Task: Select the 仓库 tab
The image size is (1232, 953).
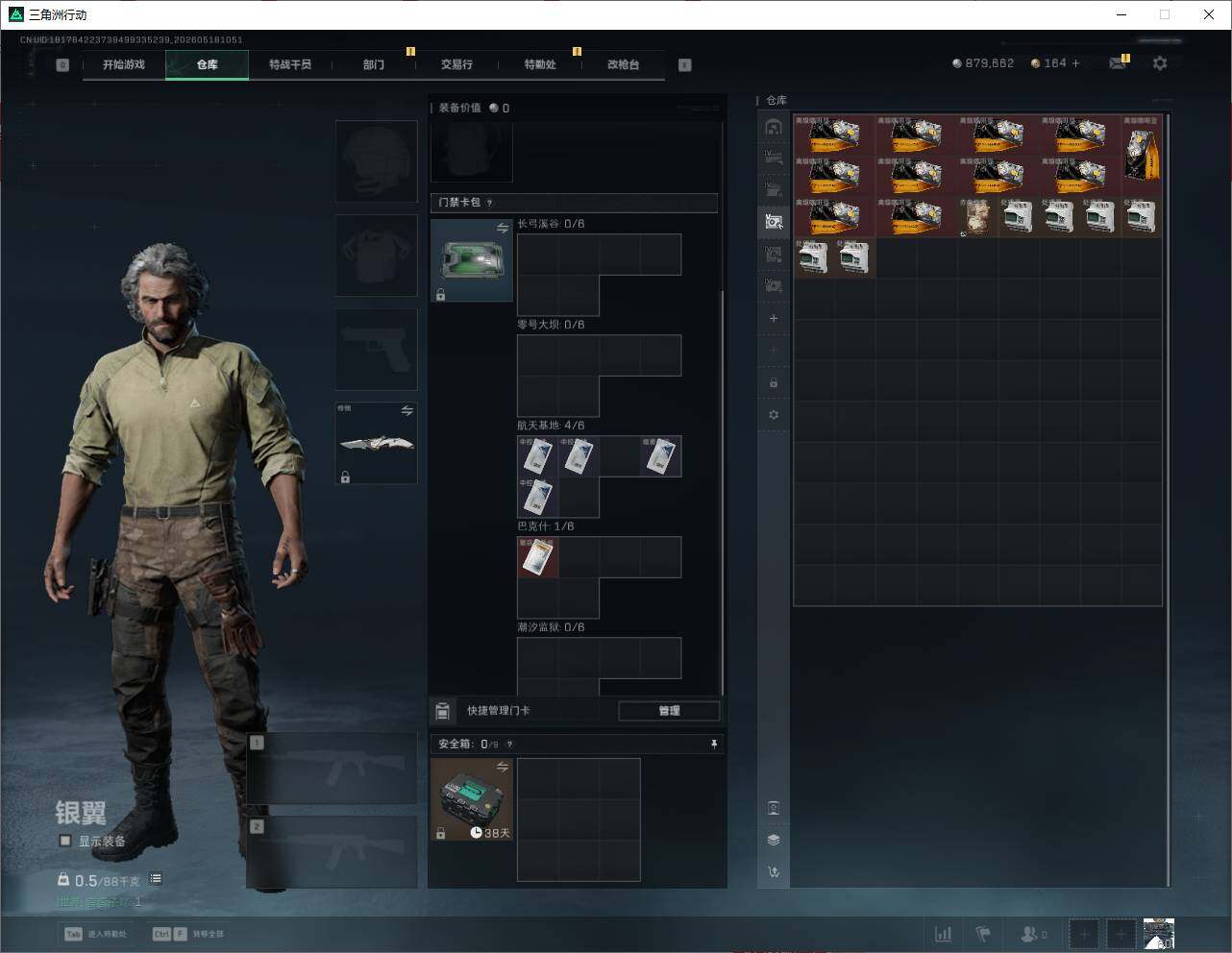Action: [208, 64]
